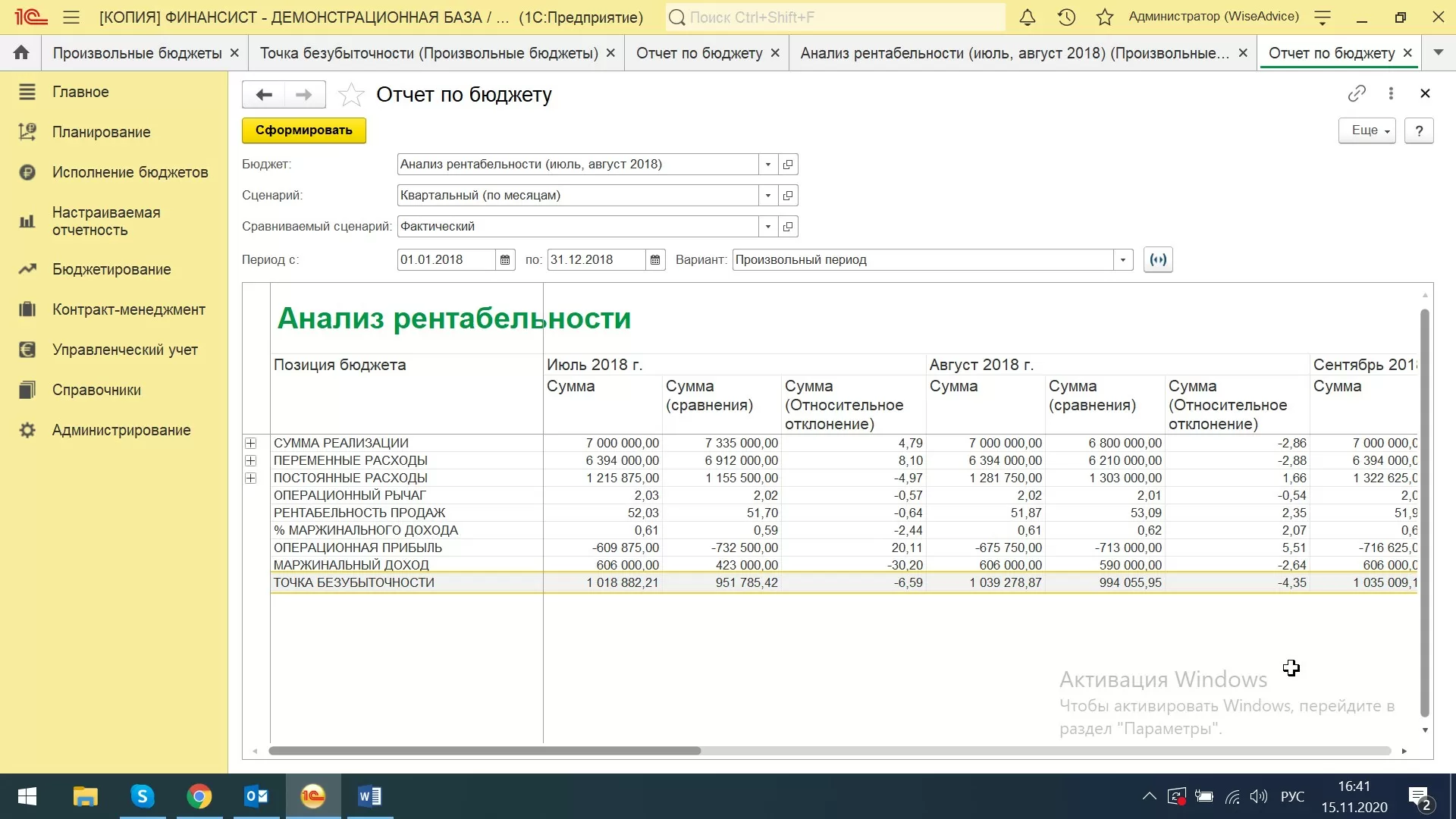Switch to Точка безубыточности tab

[428, 53]
